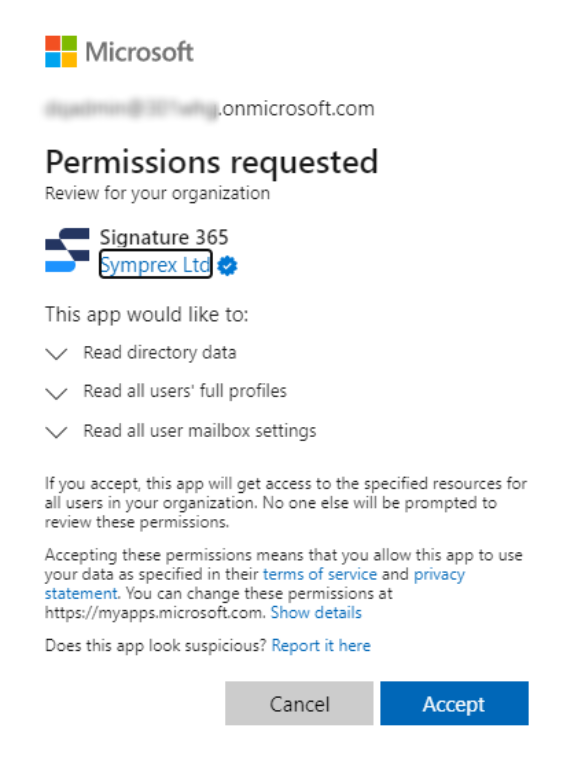
Task: Expand Read all user mailbox settings chevron
Action: (56, 432)
